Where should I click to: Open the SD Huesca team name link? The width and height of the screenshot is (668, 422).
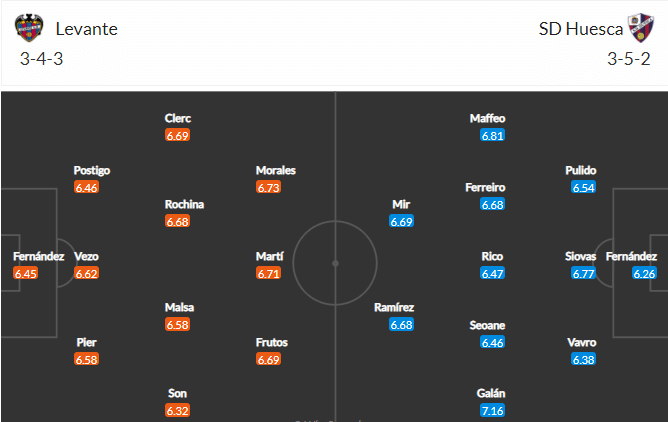pyautogui.click(x=581, y=29)
